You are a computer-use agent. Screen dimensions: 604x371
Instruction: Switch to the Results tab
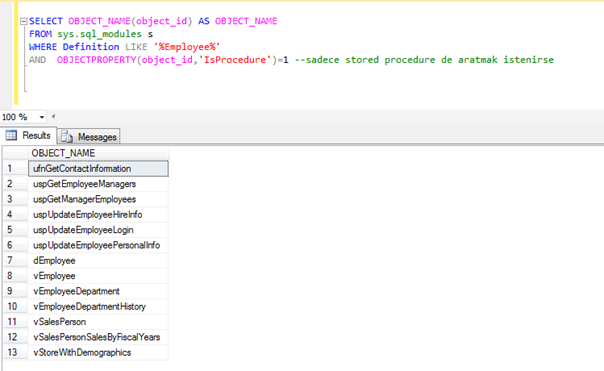pyautogui.click(x=29, y=136)
